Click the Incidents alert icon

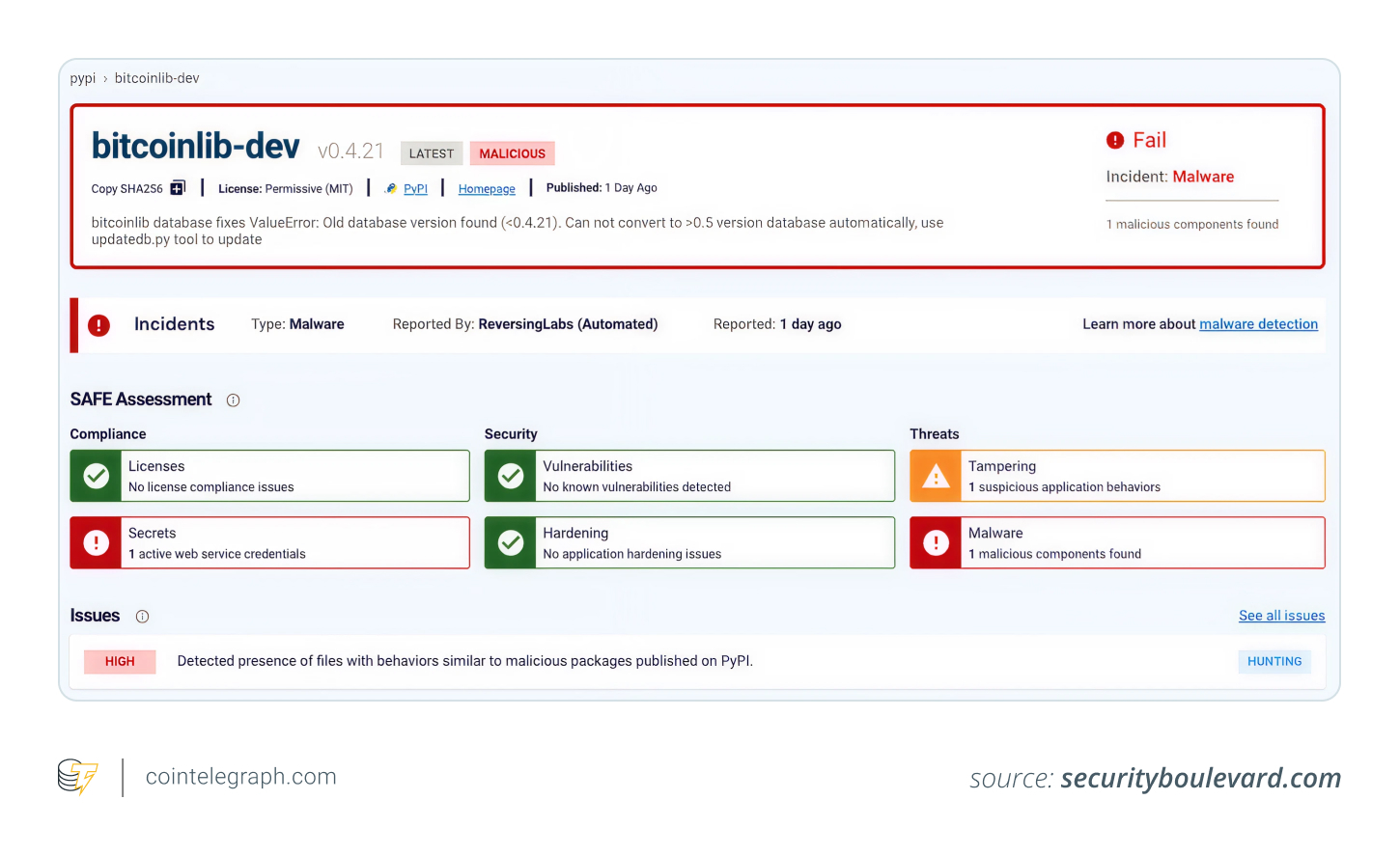[99, 325]
